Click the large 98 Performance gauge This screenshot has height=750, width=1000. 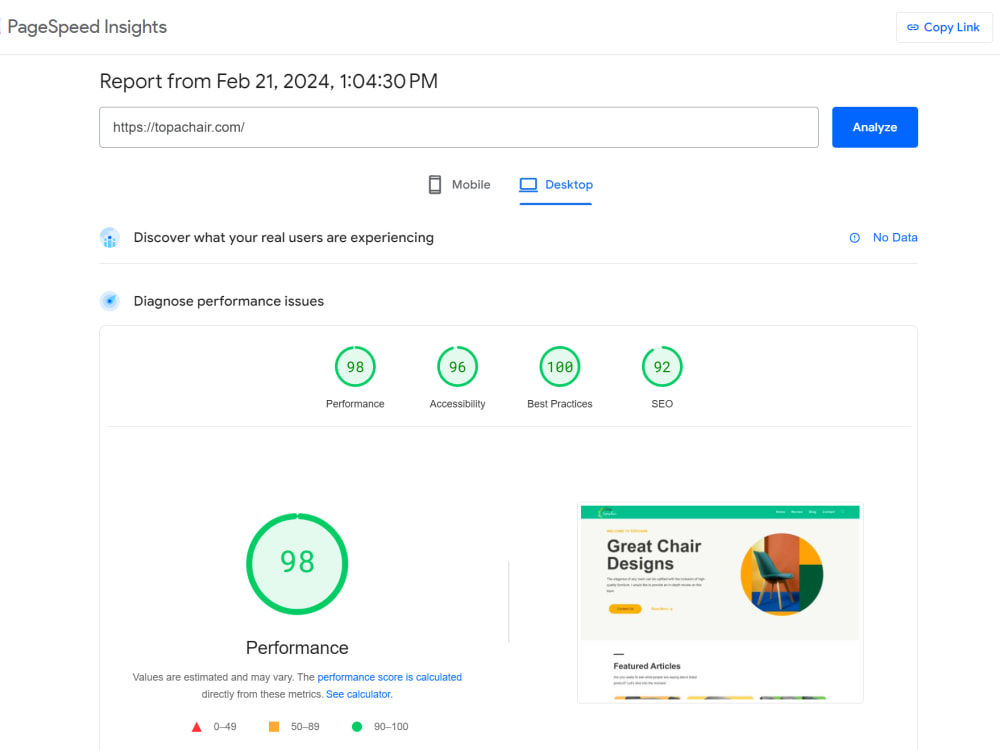coord(297,564)
